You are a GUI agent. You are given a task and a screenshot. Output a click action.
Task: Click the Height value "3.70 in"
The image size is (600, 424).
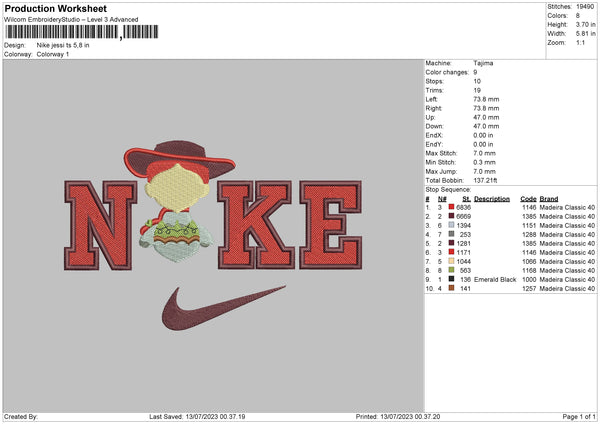(x=585, y=24)
